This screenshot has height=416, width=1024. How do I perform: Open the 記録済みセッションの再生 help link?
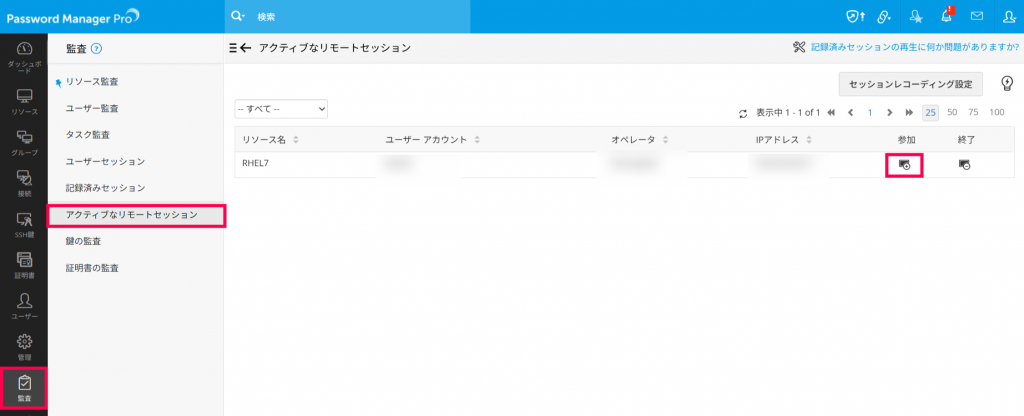point(915,47)
